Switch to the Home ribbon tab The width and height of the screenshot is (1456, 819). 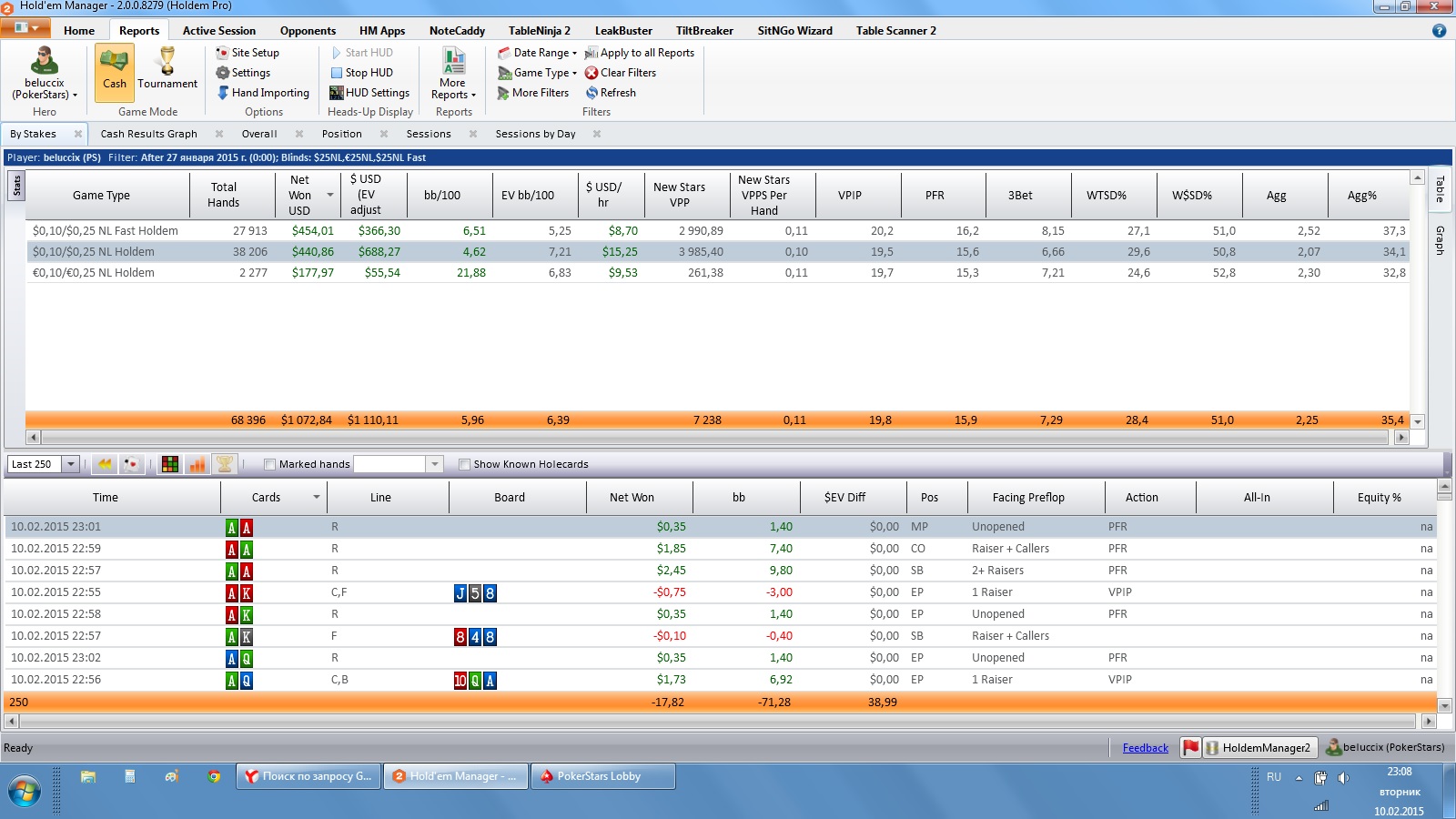tap(79, 30)
